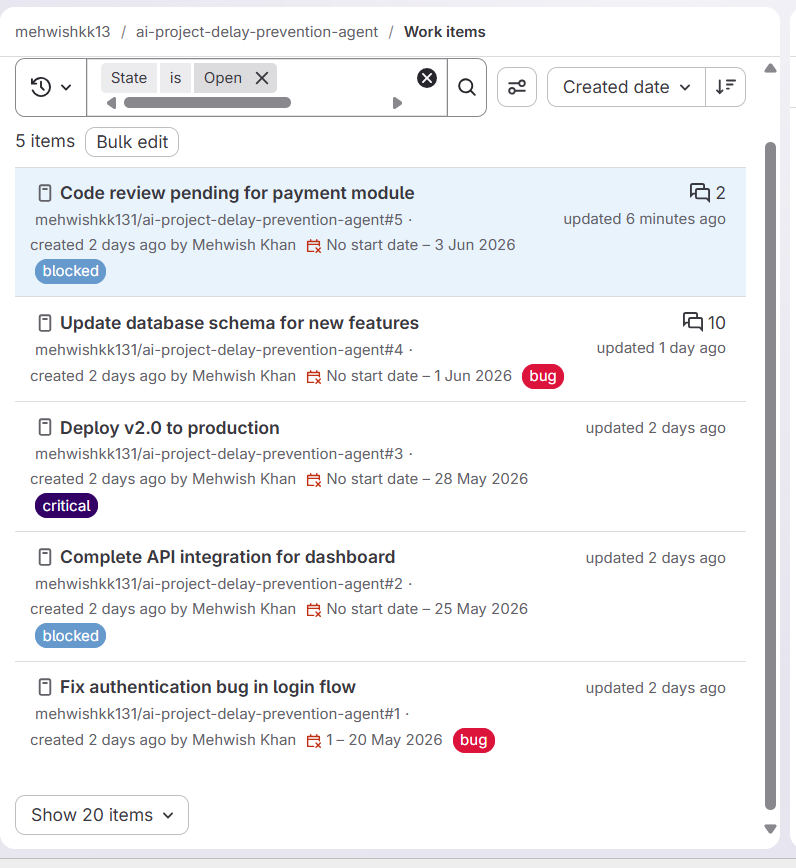Click due date calendar icon on authentication bug
The height and width of the screenshot is (868, 796).
point(314,741)
